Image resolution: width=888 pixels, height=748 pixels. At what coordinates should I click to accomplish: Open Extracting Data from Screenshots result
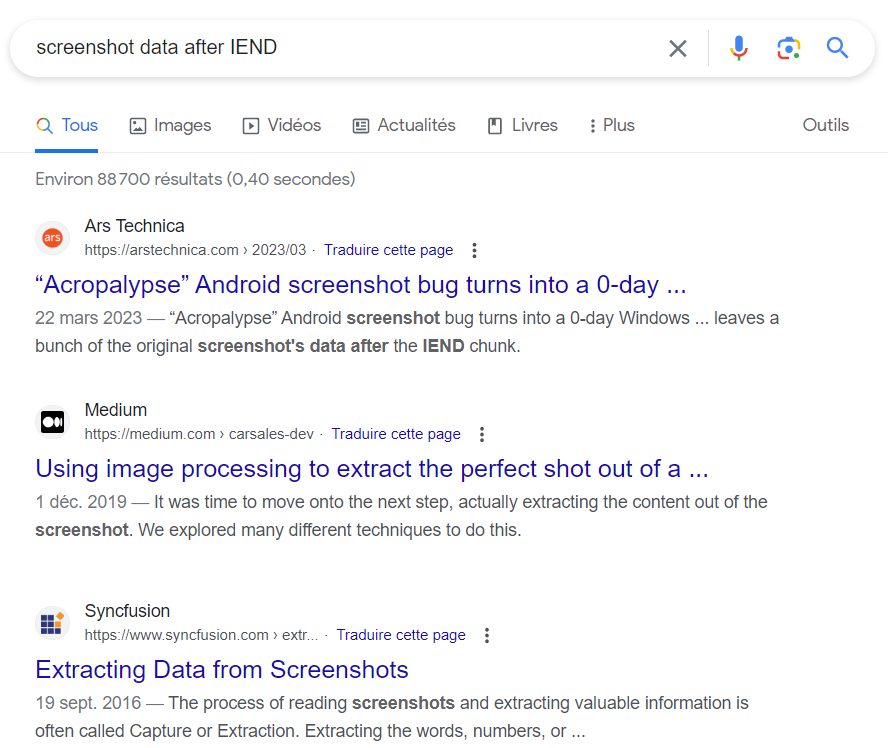[x=222, y=670]
